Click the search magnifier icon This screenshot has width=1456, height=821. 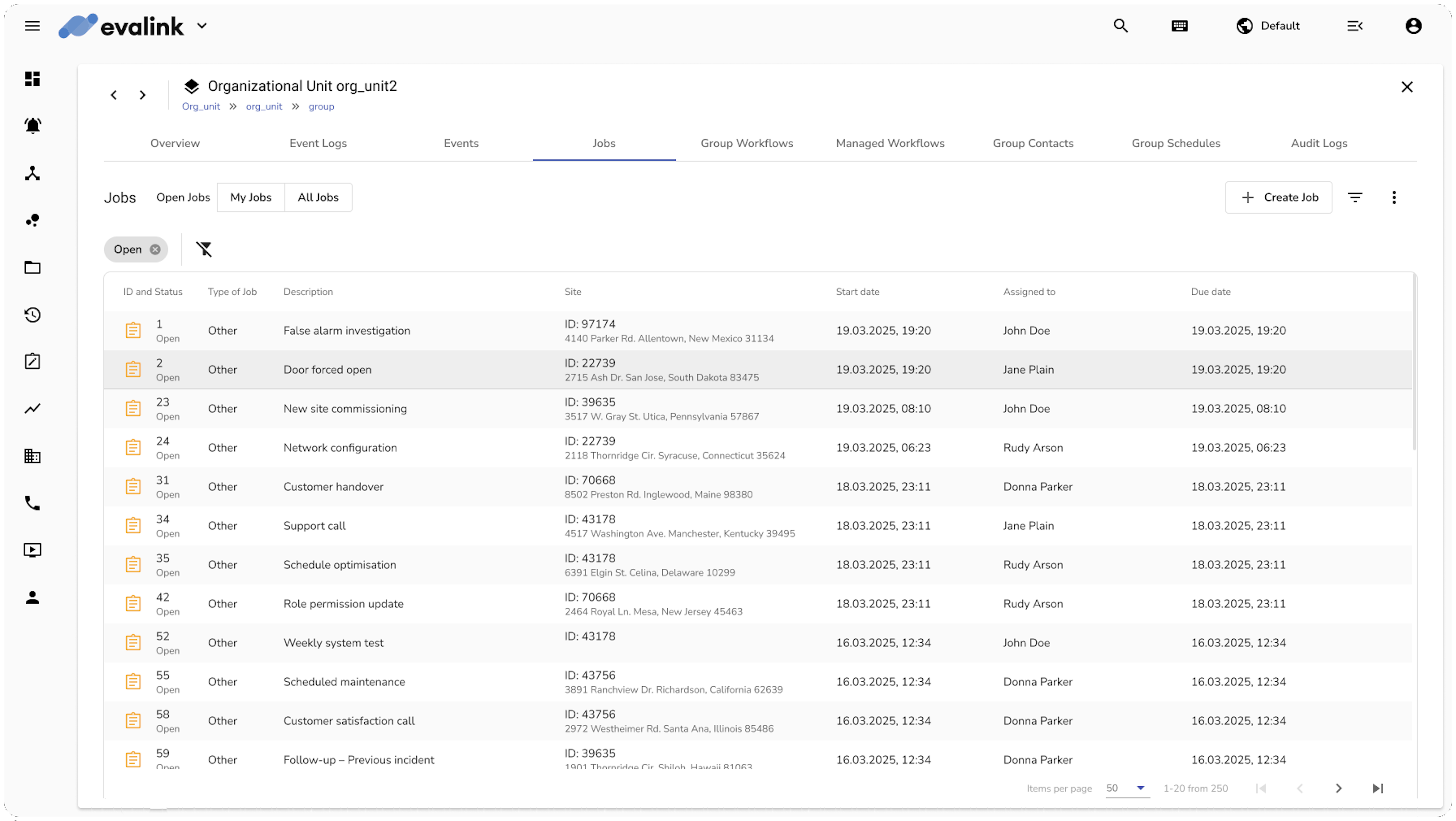point(1120,26)
